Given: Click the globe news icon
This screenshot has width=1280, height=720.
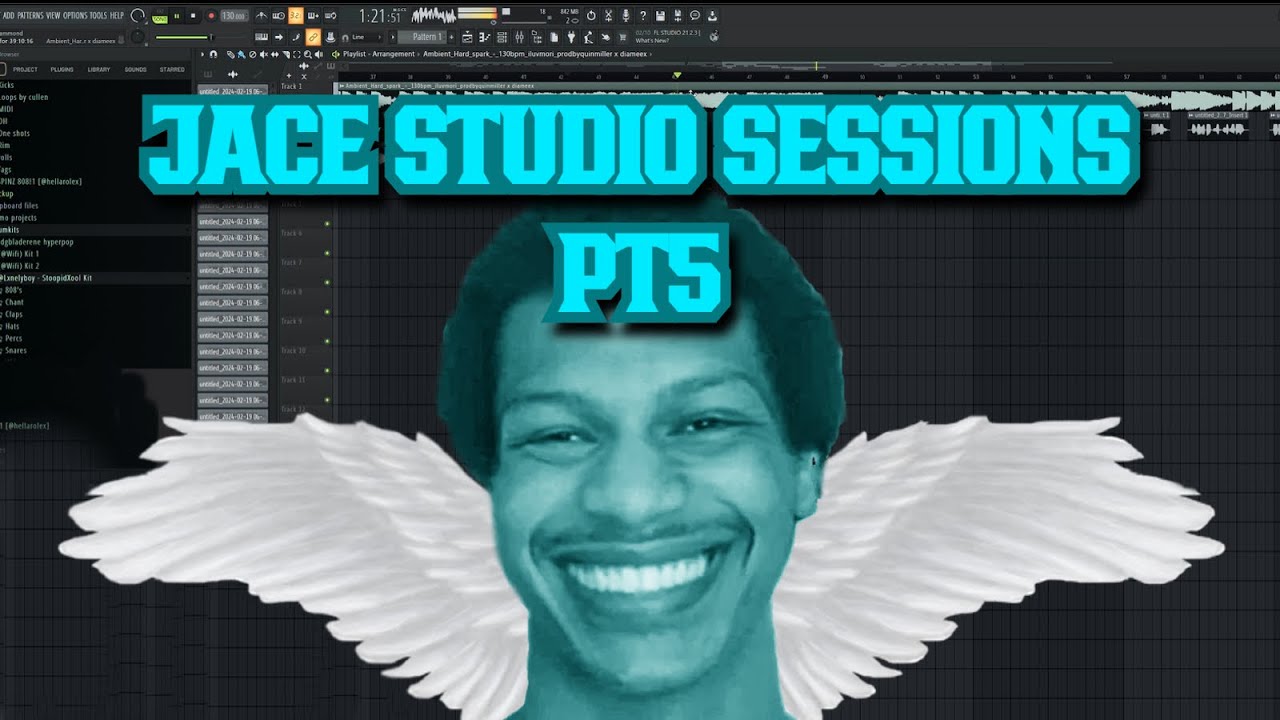Looking at the screenshot, I should coord(714,37).
